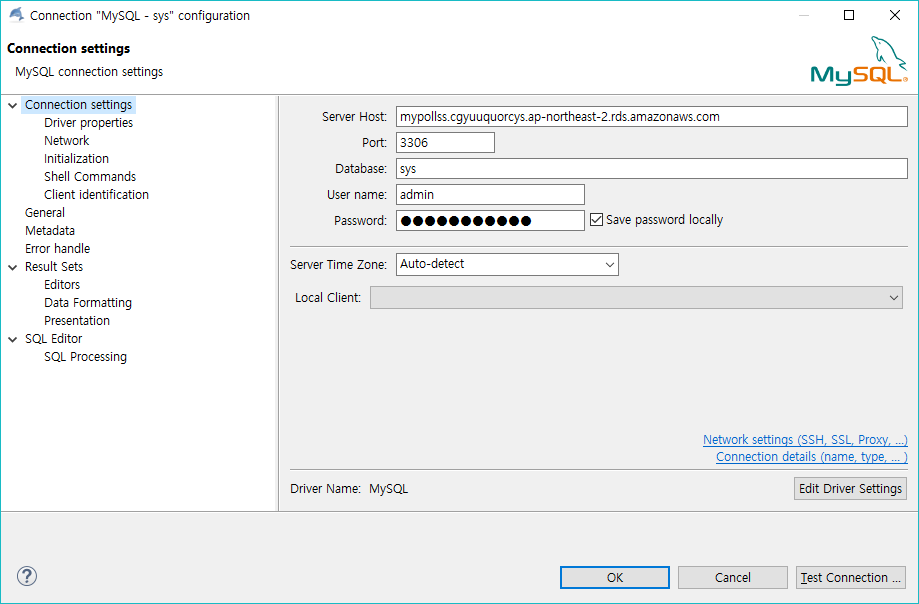The image size is (919, 604).
Task: Click the User name field with admin
Action: pyautogui.click(x=490, y=194)
